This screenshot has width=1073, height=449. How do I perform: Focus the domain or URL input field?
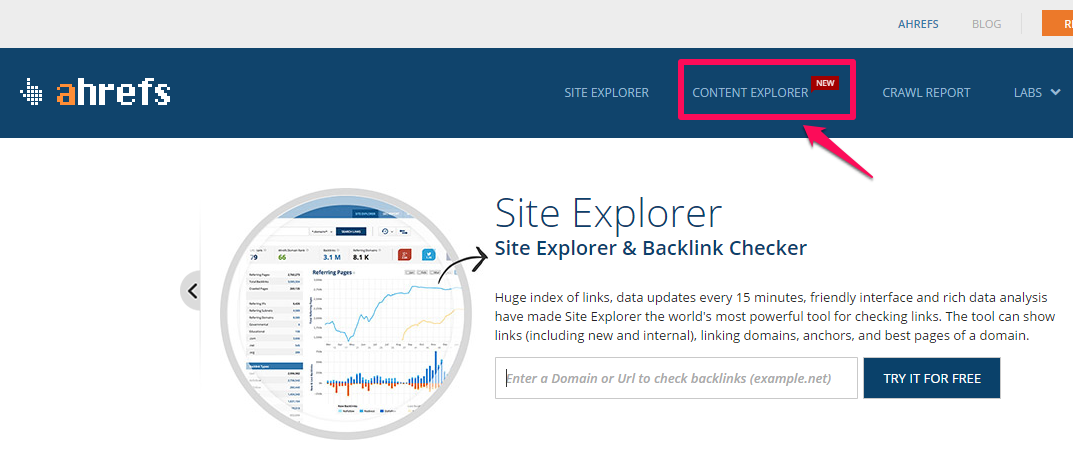[676, 378]
